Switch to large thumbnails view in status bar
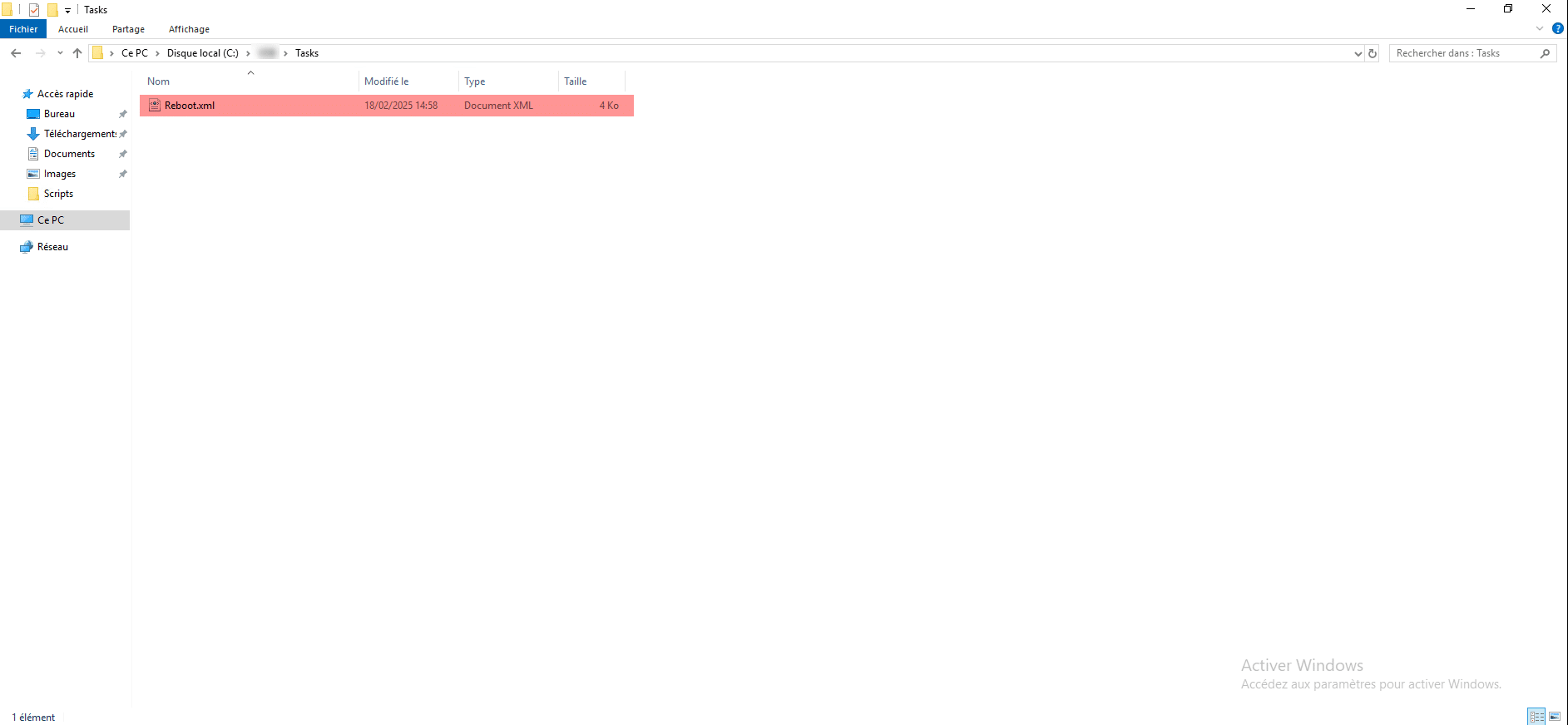Viewport: 1568px width, 725px height. (x=1554, y=717)
